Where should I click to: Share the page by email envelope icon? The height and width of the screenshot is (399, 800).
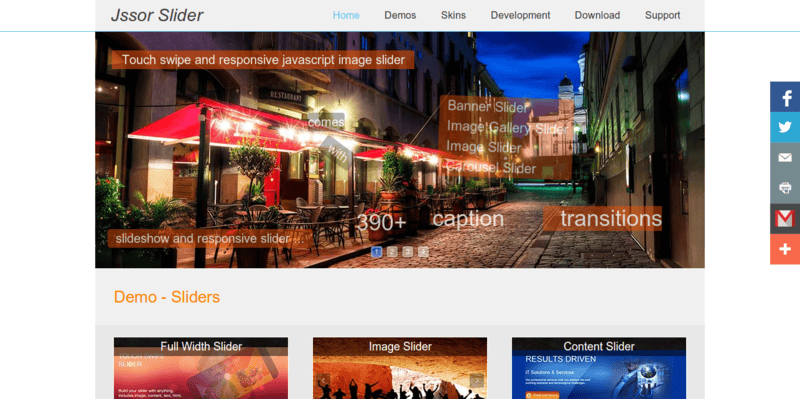click(785, 158)
